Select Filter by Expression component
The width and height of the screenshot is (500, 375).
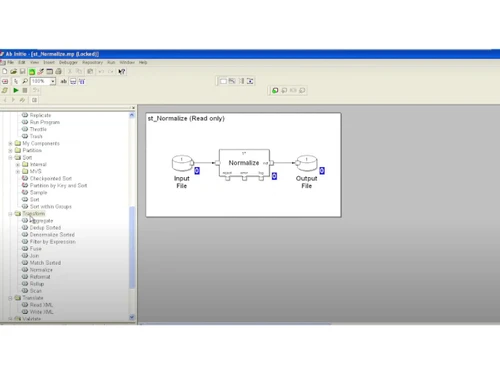point(53,242)
